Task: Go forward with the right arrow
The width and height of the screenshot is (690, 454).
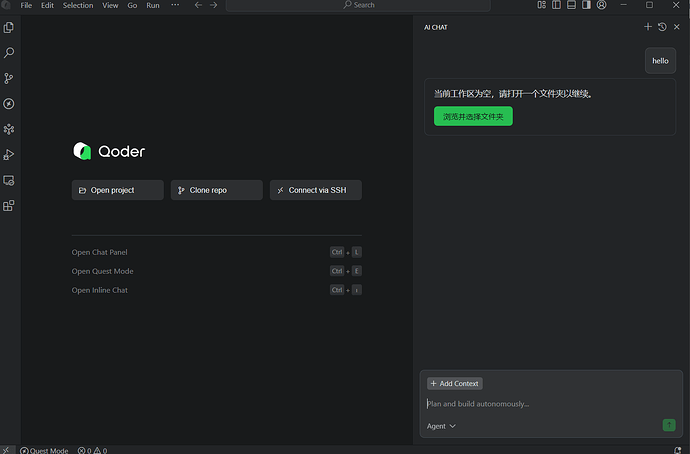Action: click(213, 5)
